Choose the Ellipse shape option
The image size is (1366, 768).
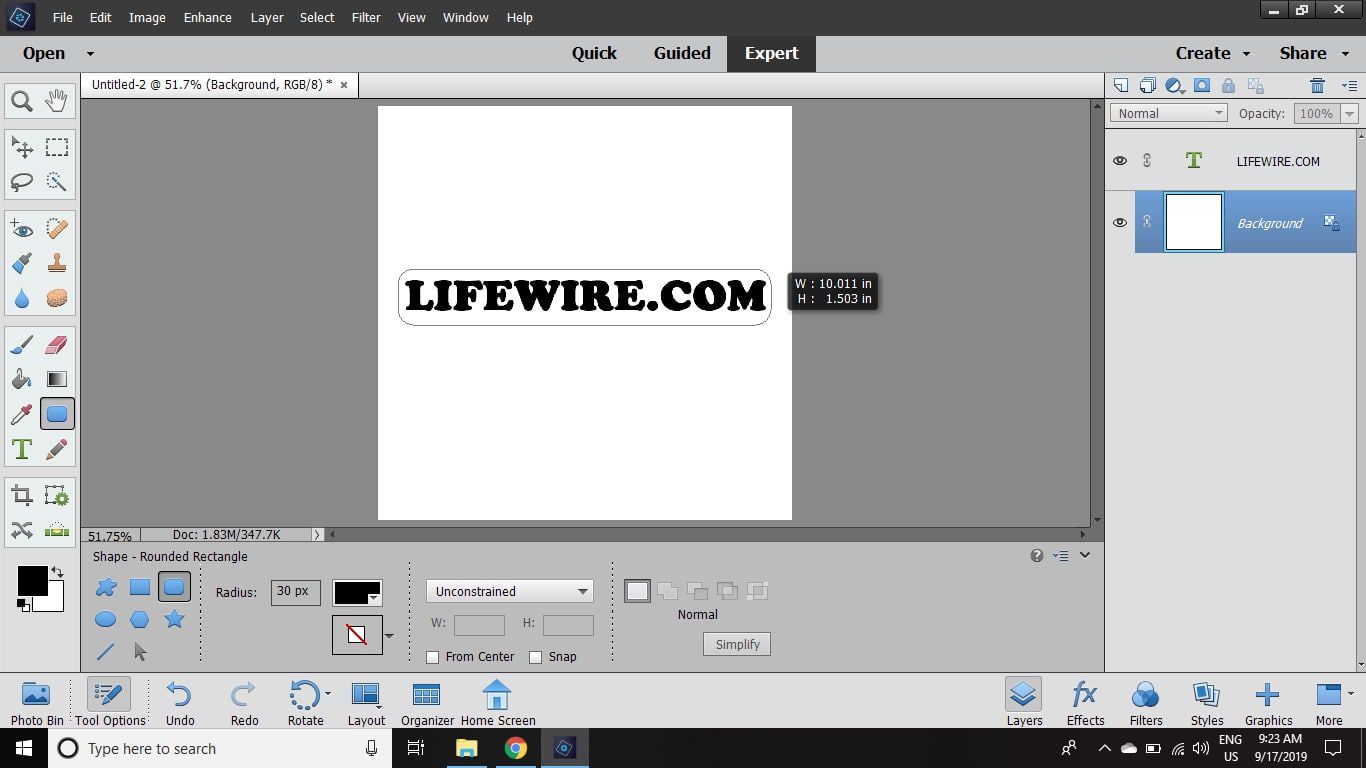[x=105, y=620]
